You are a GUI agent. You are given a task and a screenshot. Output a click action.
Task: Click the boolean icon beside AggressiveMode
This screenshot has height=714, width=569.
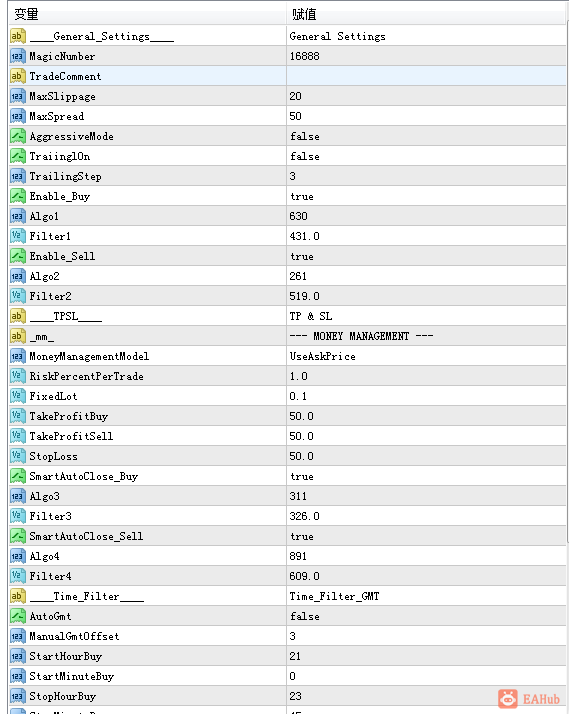pyautogui.click(x=17, y=136)
